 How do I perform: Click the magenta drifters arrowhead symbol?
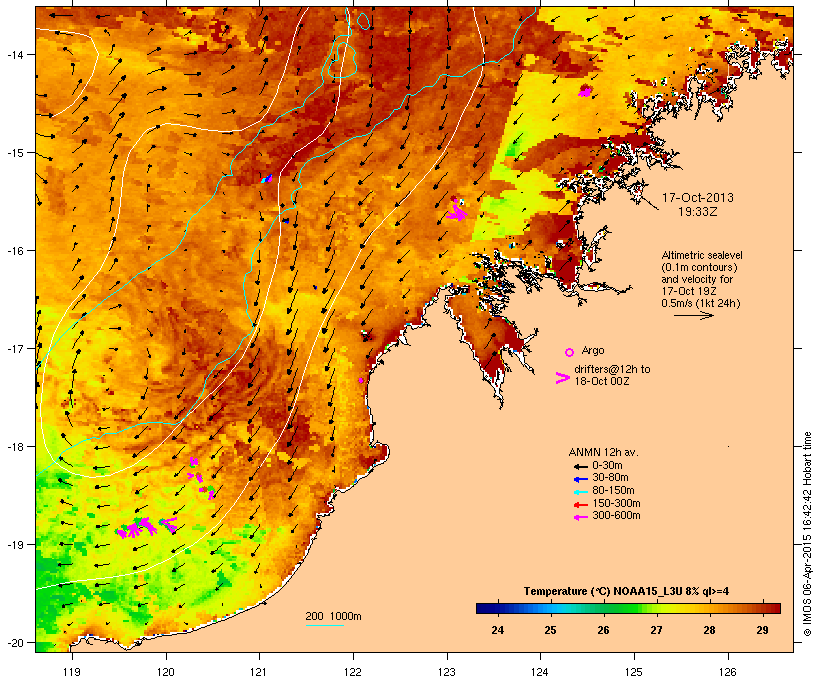[x=563, y=378]
